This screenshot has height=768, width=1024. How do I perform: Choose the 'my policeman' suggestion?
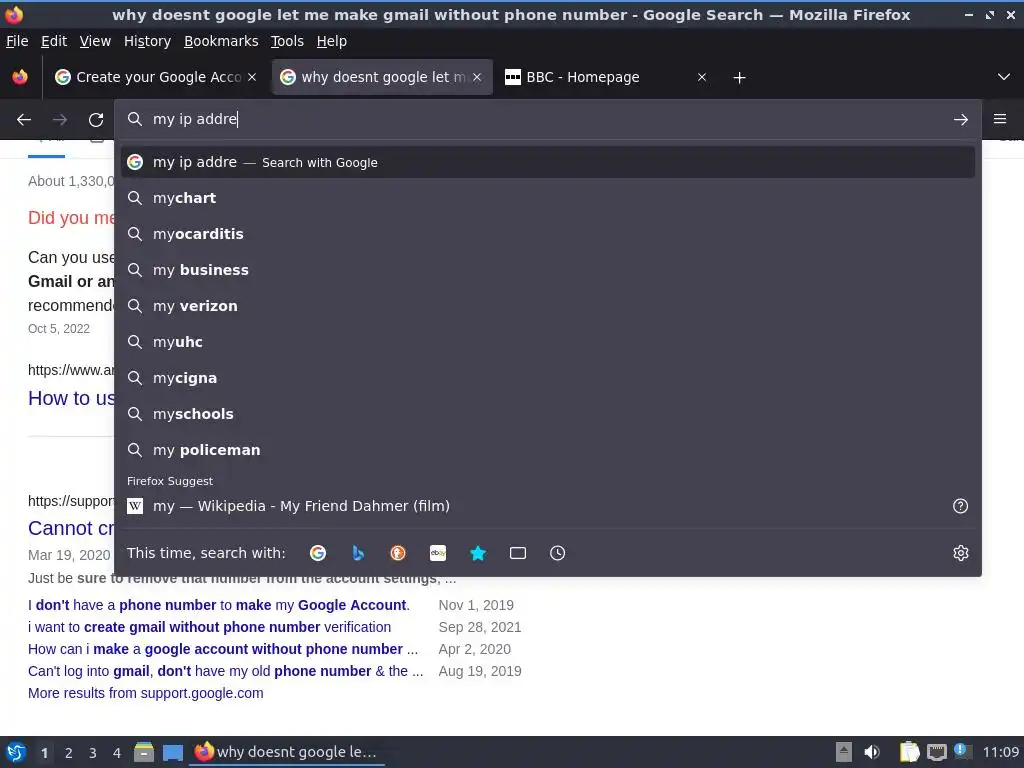(x=547, y=450)
